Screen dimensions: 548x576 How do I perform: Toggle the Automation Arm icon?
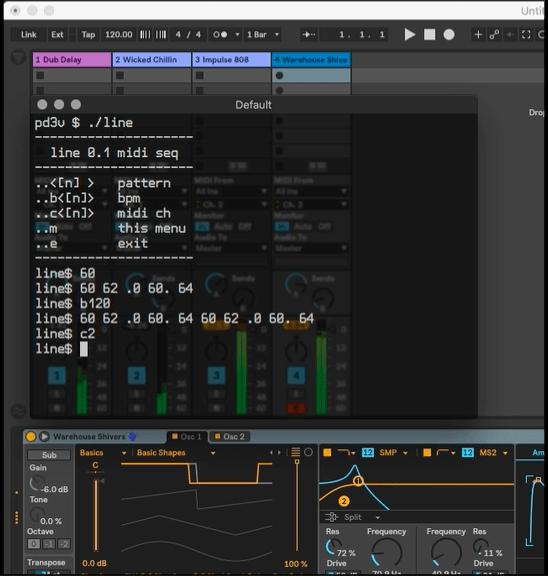[494, 35]
